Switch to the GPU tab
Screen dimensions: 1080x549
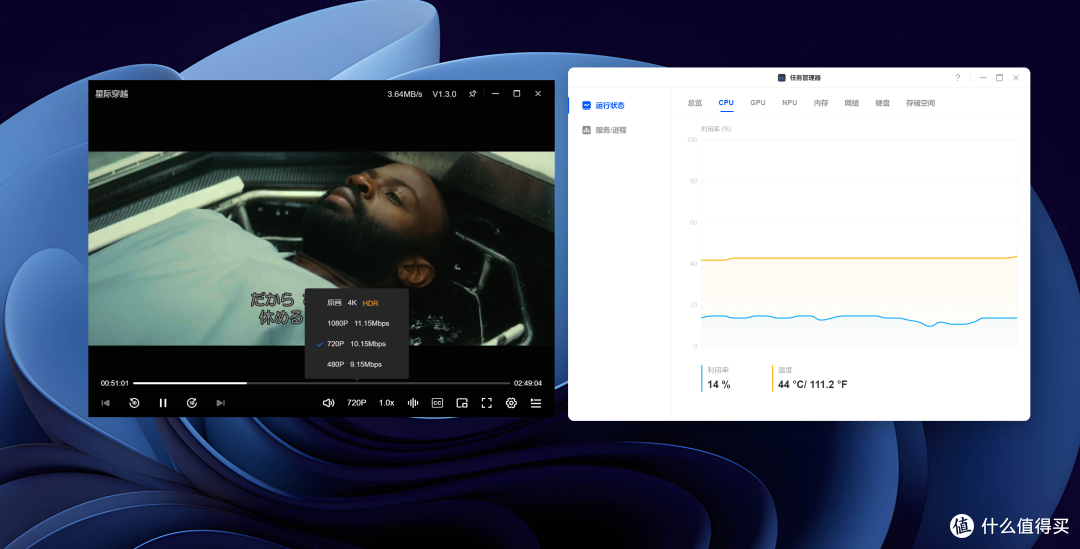click(x=758, y=103)
